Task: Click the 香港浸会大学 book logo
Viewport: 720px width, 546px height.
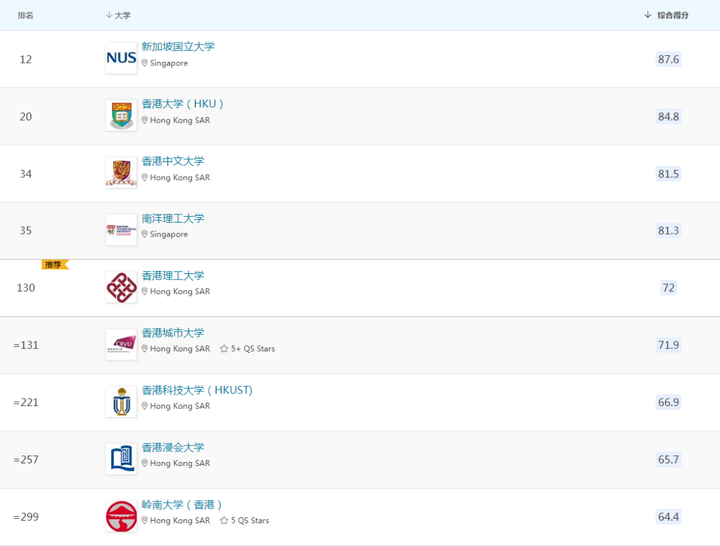Action: click(x=121, y=459)
